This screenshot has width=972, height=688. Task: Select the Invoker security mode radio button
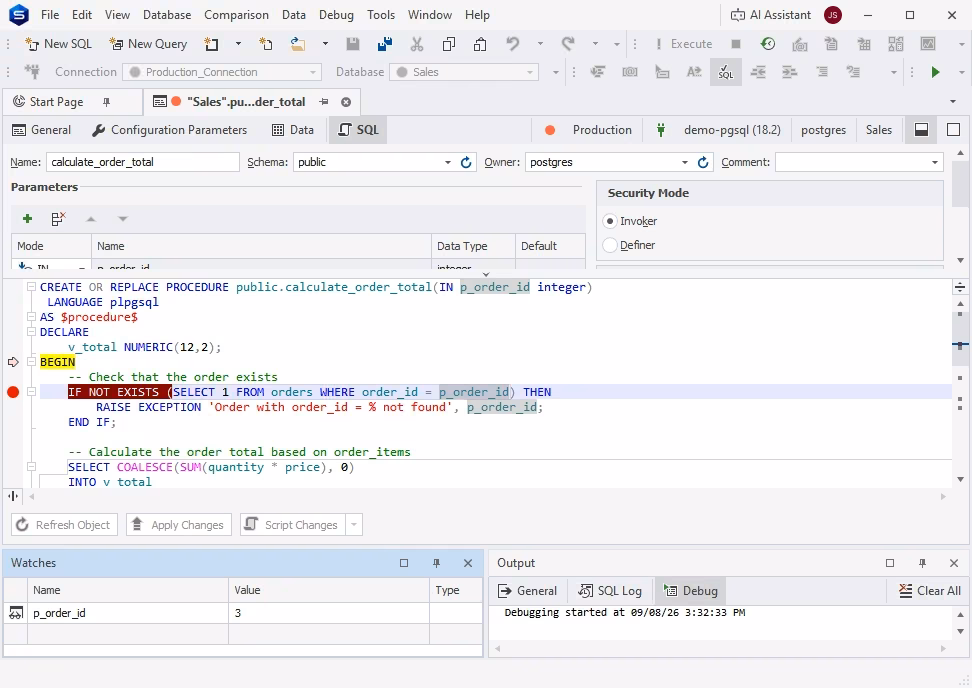coord(610,221)
